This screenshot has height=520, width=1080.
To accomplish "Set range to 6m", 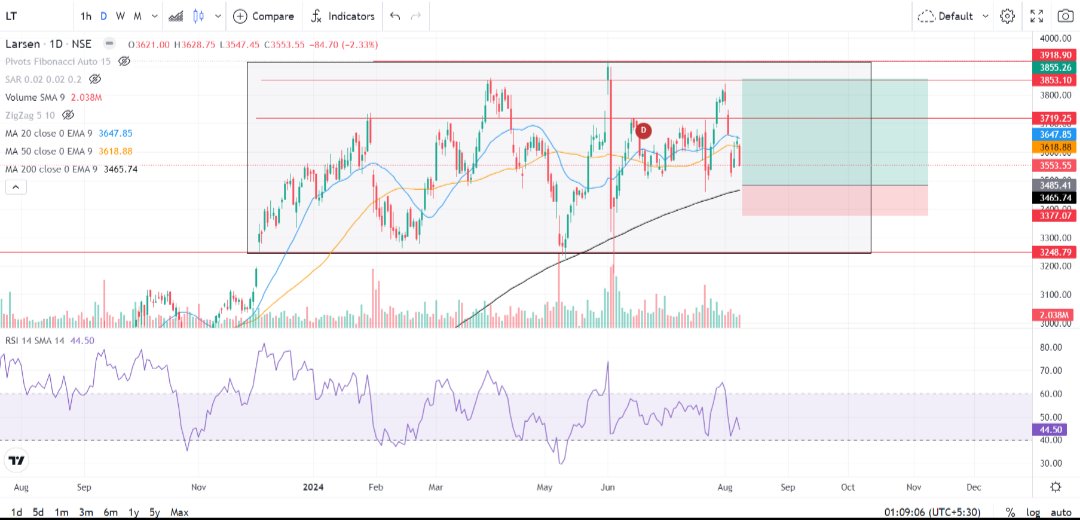I will 110,512.
